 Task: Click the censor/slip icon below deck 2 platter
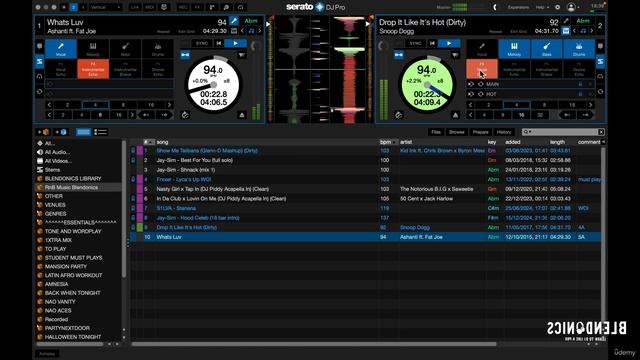[398, 115]
